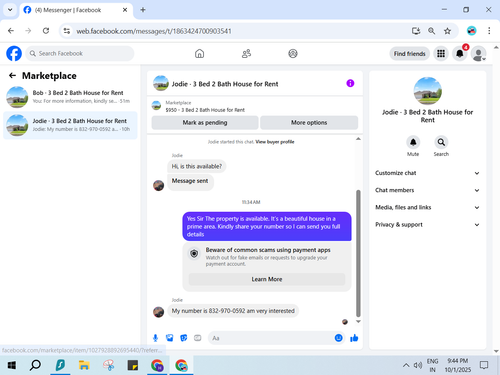Select Jodie's conversation in the list

tap(70, 125)
